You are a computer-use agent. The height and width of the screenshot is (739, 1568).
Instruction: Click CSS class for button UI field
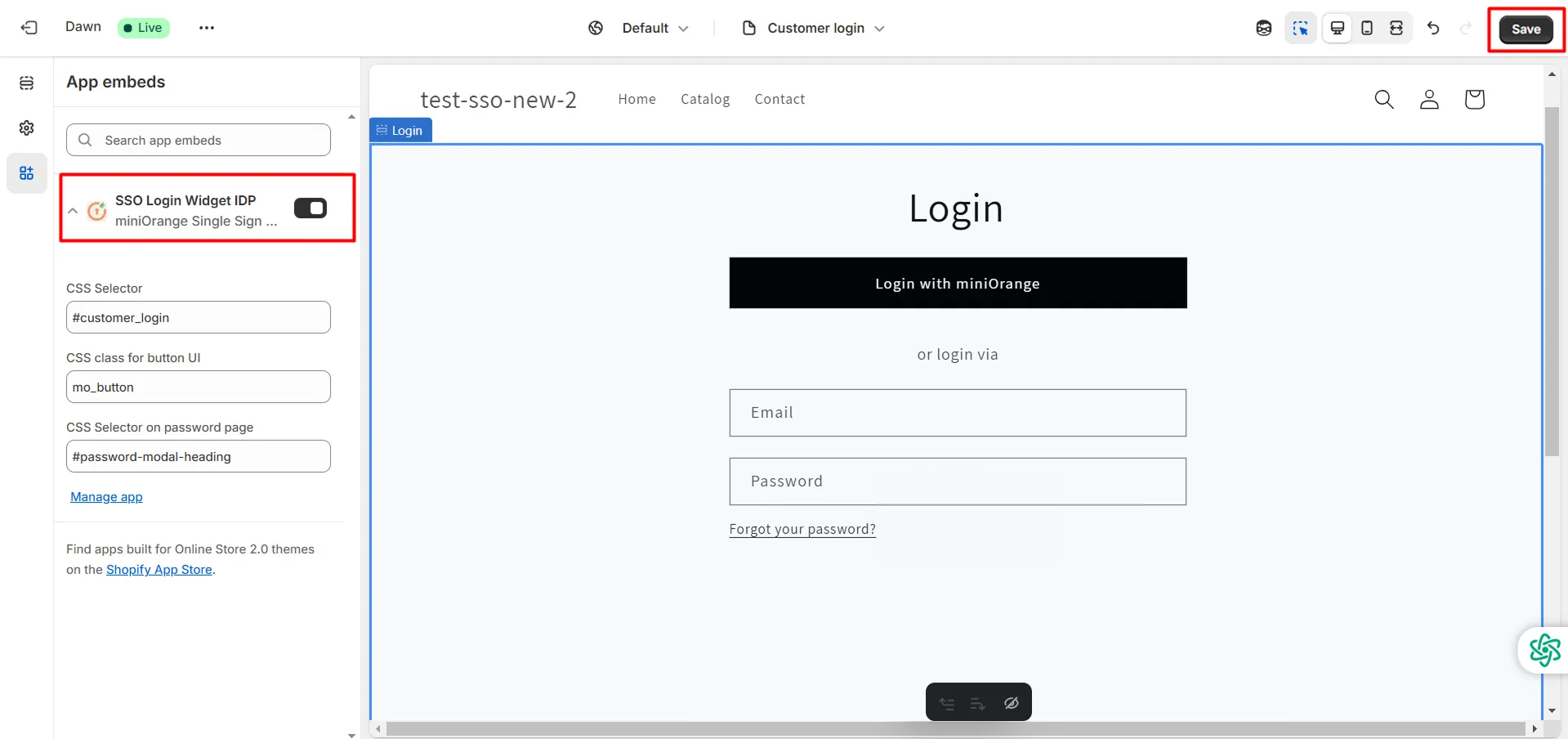(199, 387)
